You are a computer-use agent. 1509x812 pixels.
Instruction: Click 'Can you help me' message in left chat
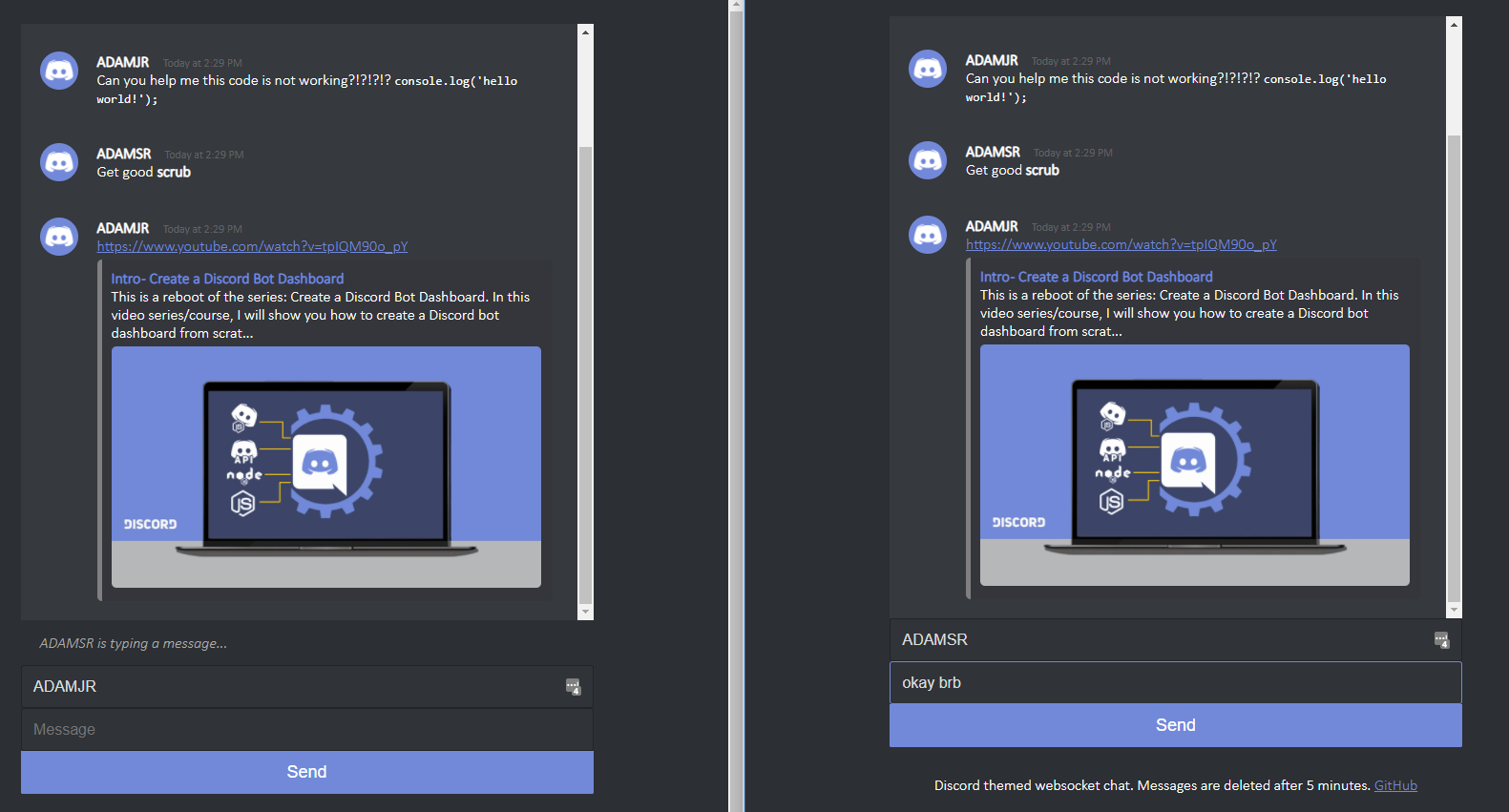click(x=306, y=89)
